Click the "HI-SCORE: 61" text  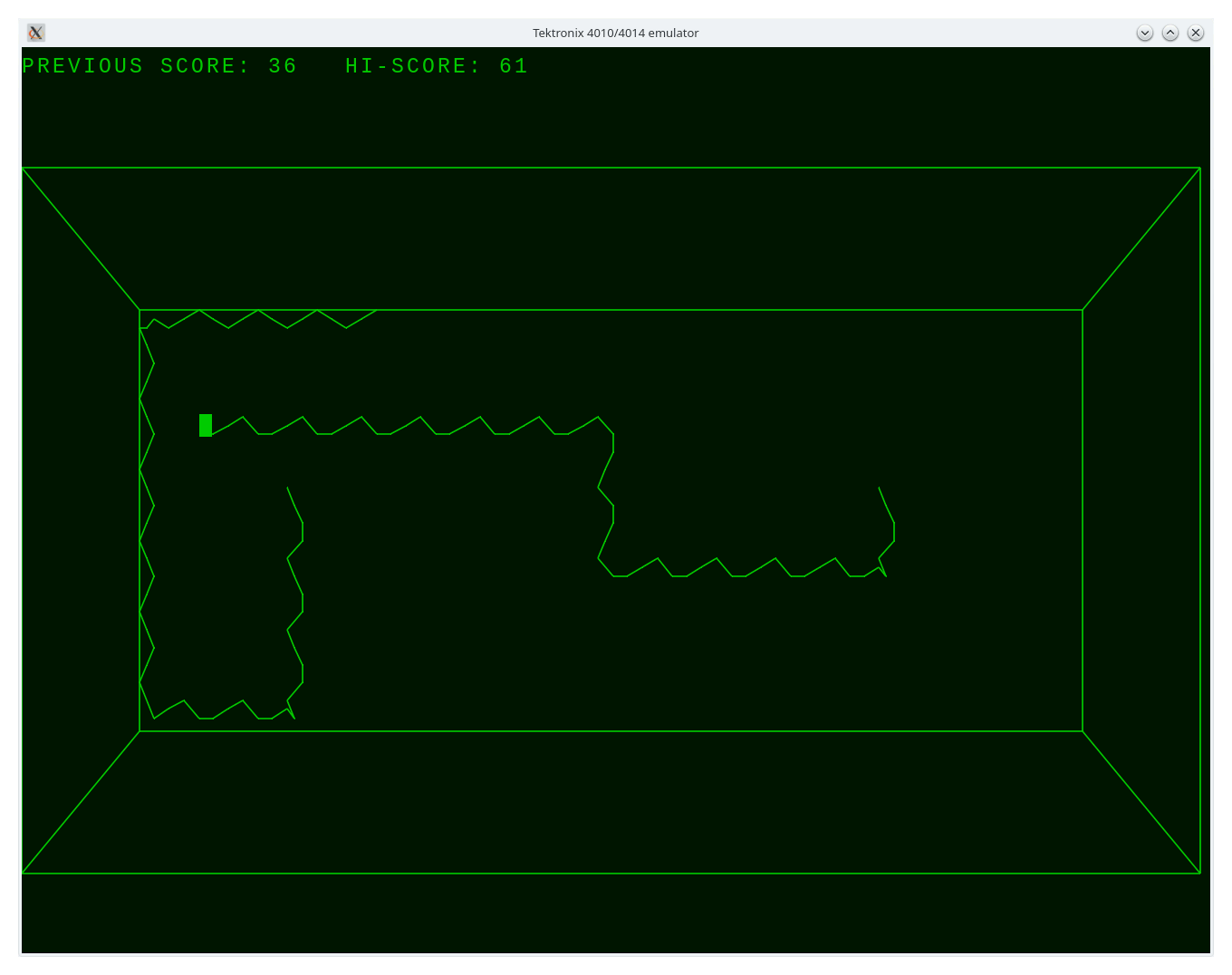[437, 66]
